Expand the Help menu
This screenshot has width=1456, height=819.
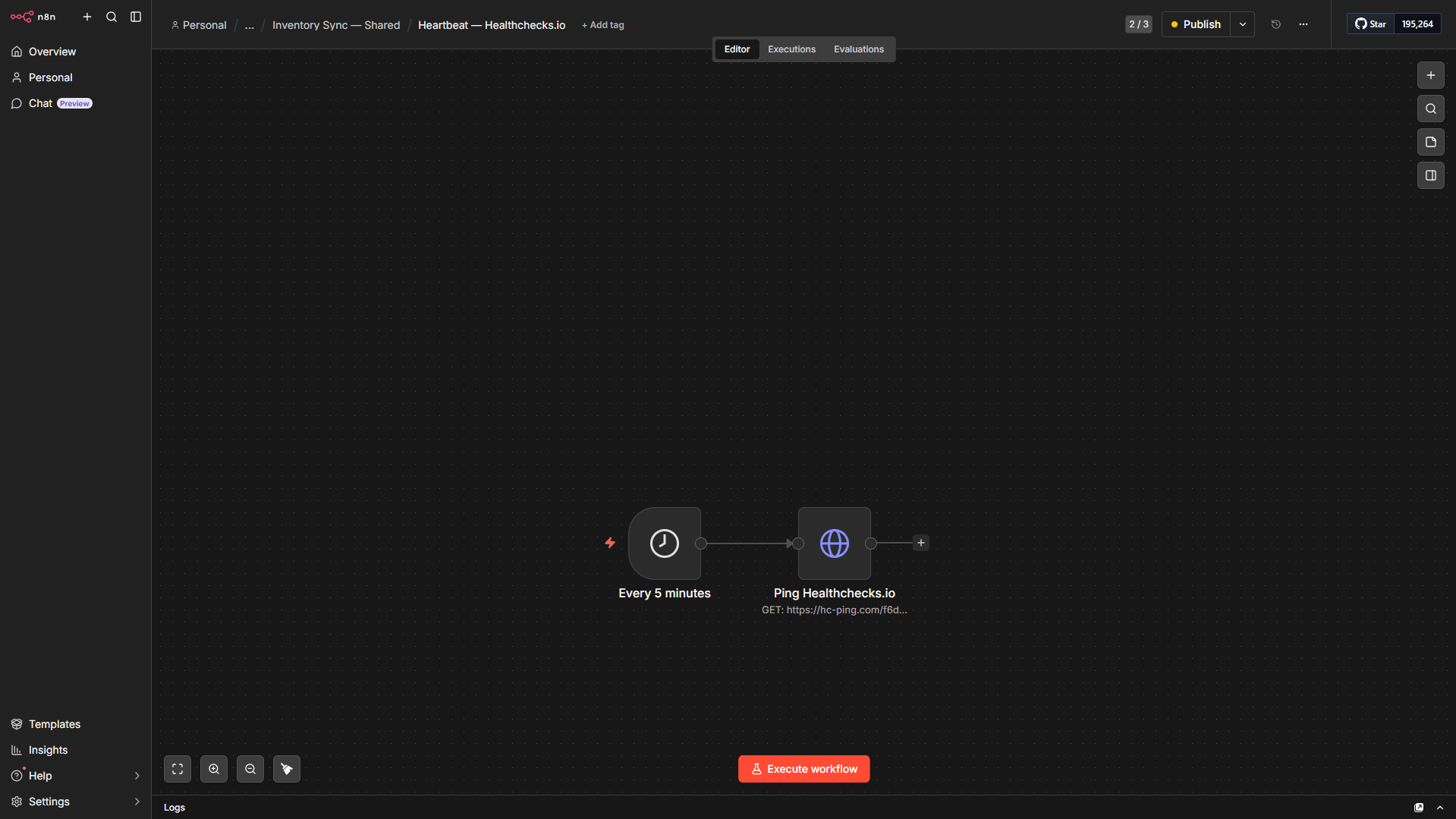pos(75,776)
